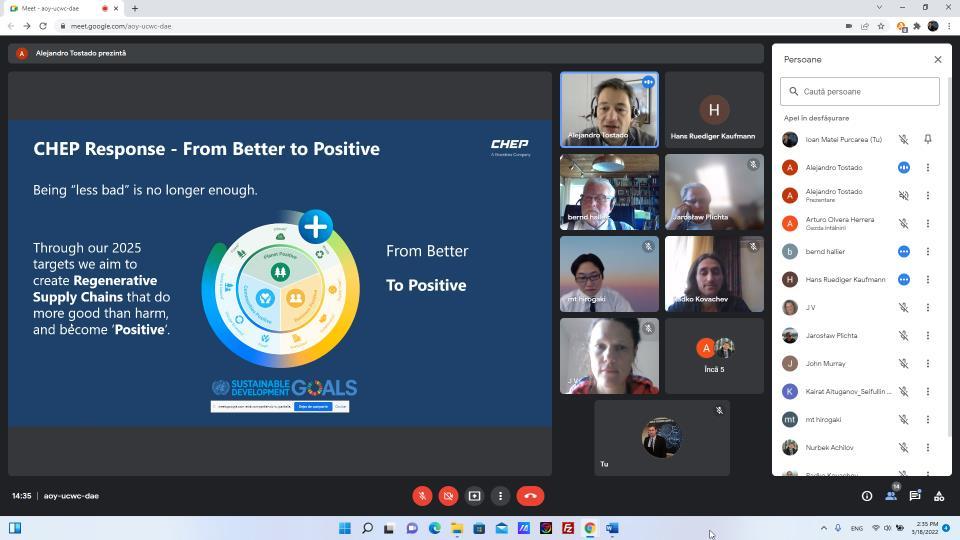
Task: Toggle the people panel icon
Action: [891, 496]
